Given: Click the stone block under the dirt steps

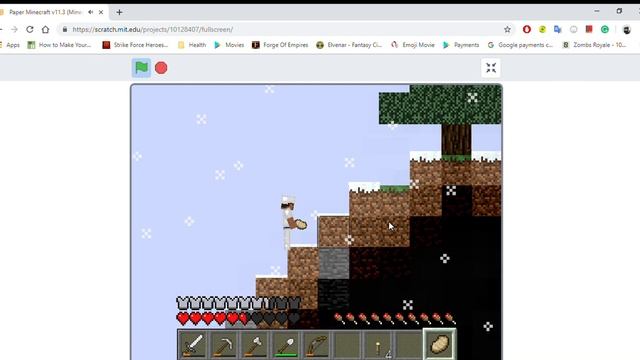Looking at the screenshot, I should tap(333, 264).
